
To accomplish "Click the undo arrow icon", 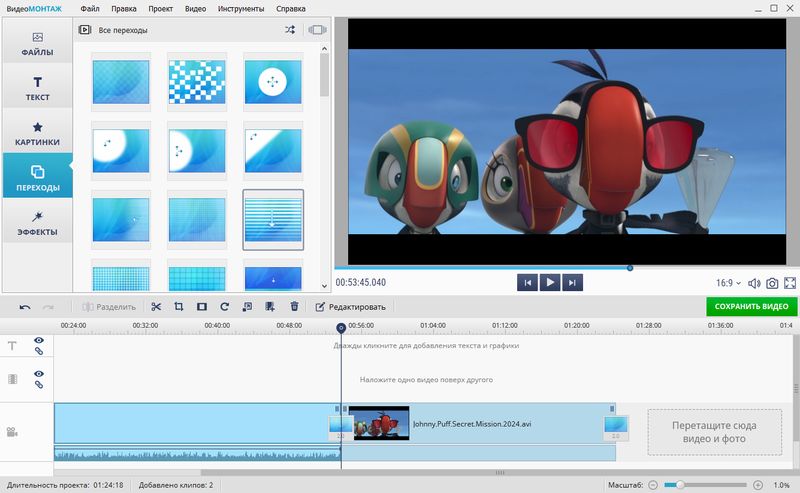I will 25,307.
